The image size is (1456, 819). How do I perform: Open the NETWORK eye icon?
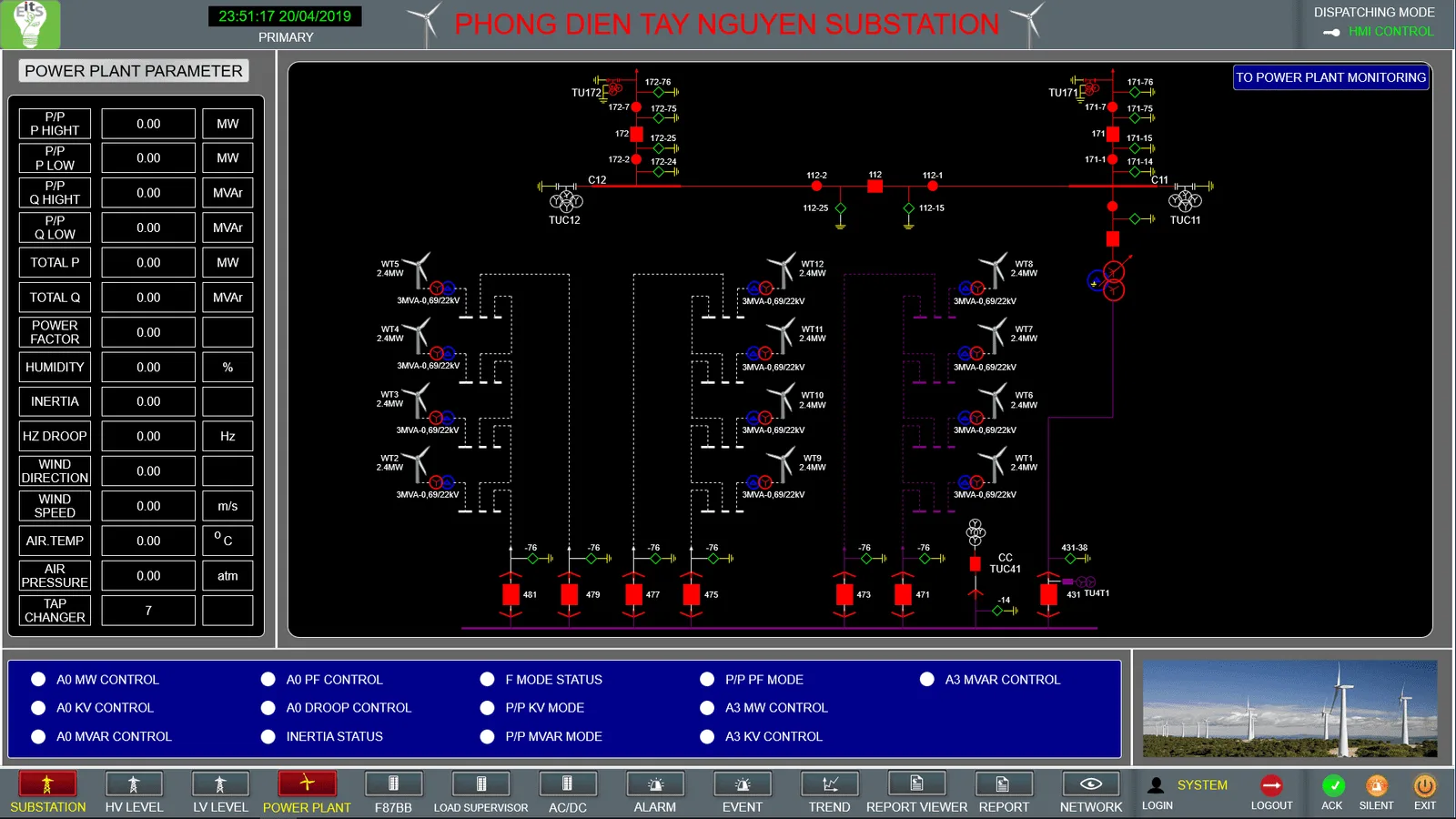[1091, 784]
